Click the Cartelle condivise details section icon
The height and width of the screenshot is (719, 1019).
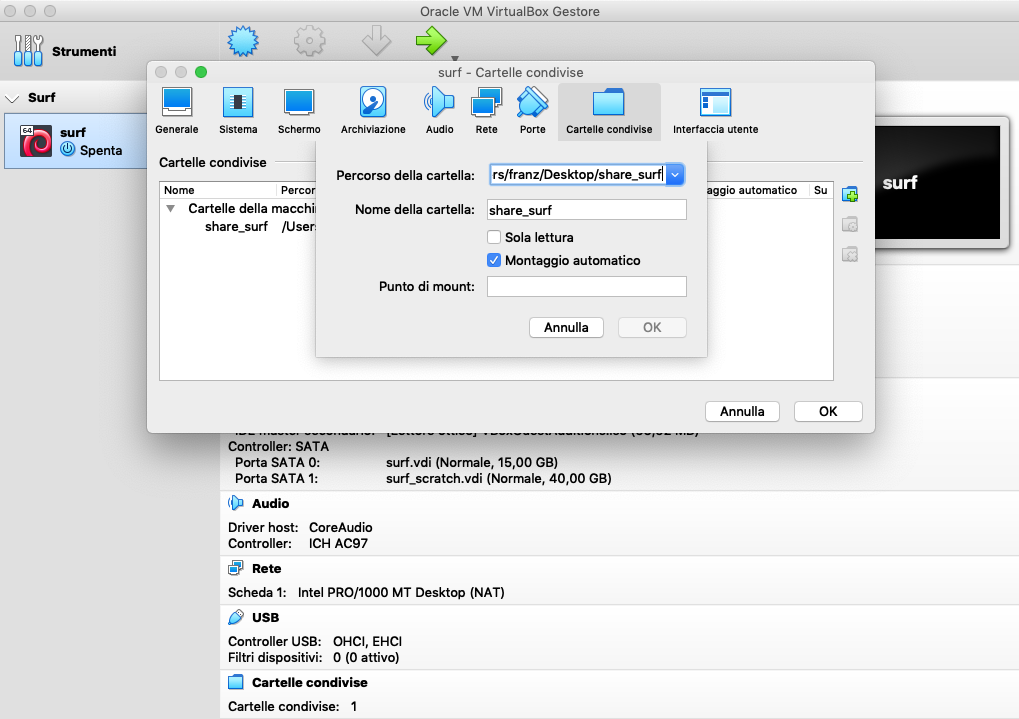235,682
